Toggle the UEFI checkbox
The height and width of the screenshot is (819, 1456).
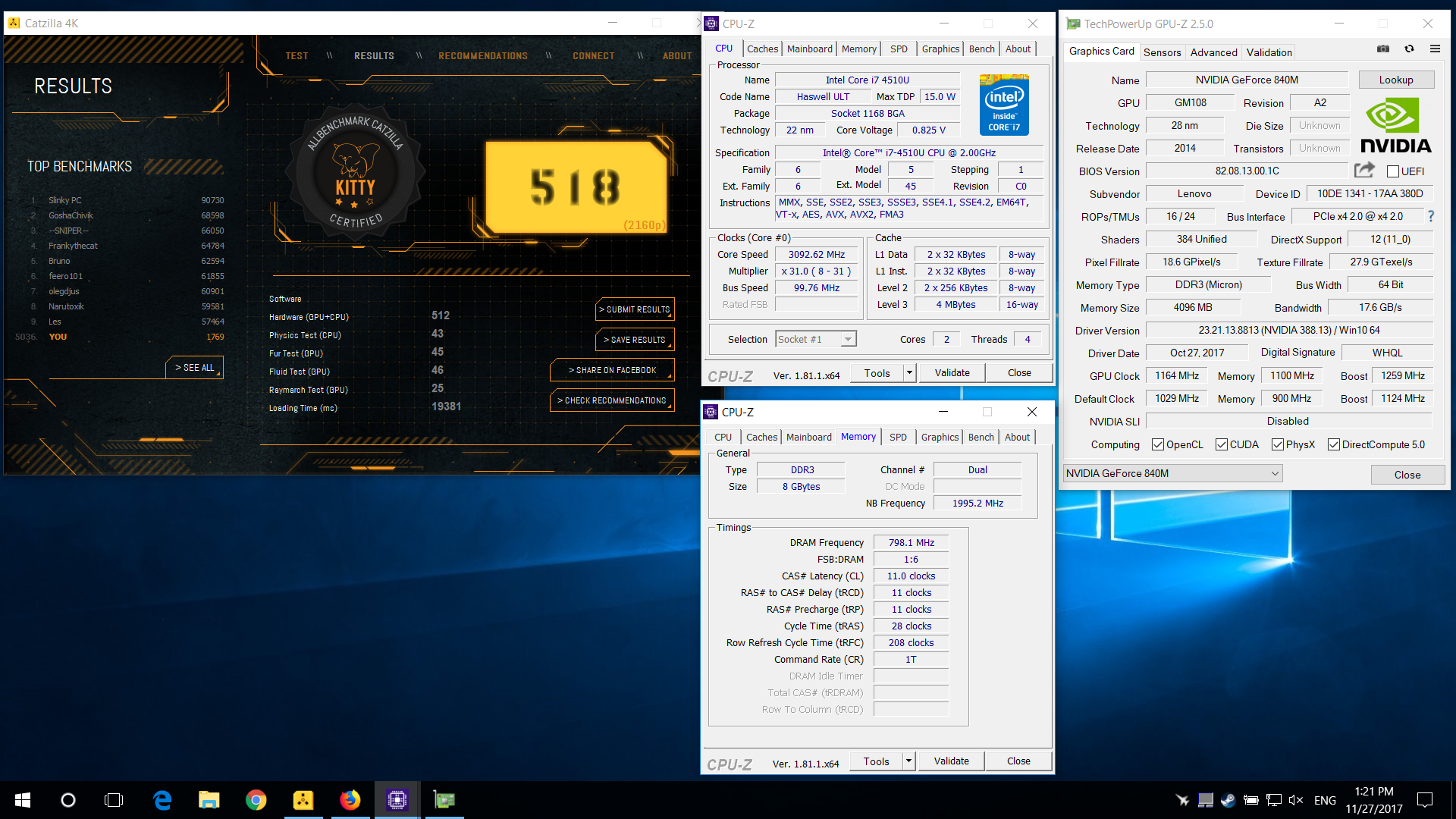(1393, 171)
